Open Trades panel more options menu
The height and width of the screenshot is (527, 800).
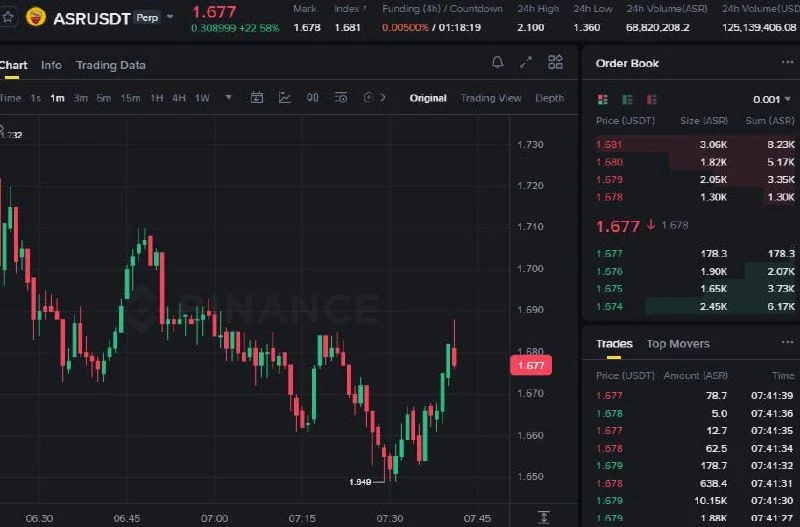[x=787, y=342]
